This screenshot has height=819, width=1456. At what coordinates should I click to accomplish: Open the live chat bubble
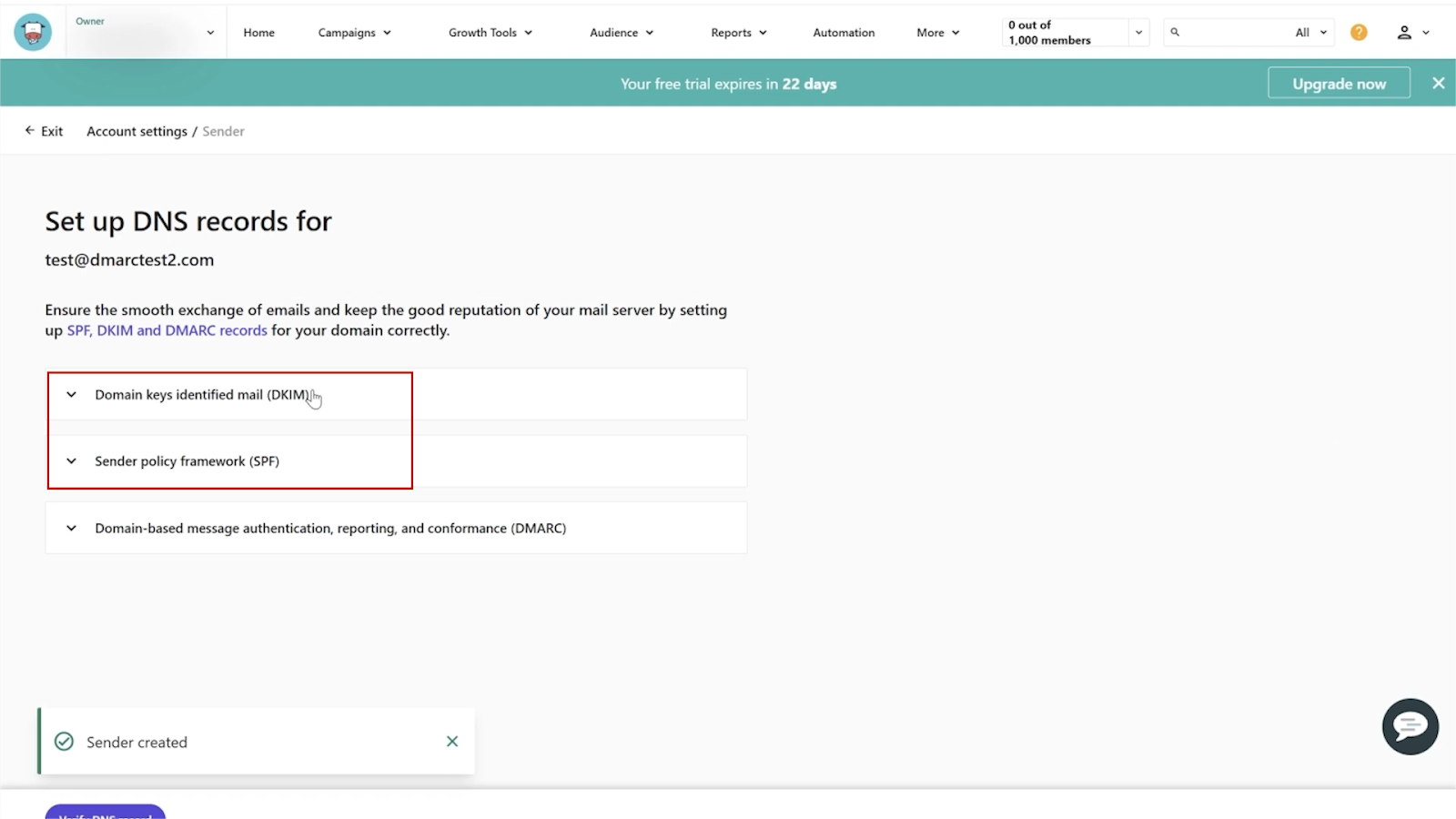point(1410,726)
